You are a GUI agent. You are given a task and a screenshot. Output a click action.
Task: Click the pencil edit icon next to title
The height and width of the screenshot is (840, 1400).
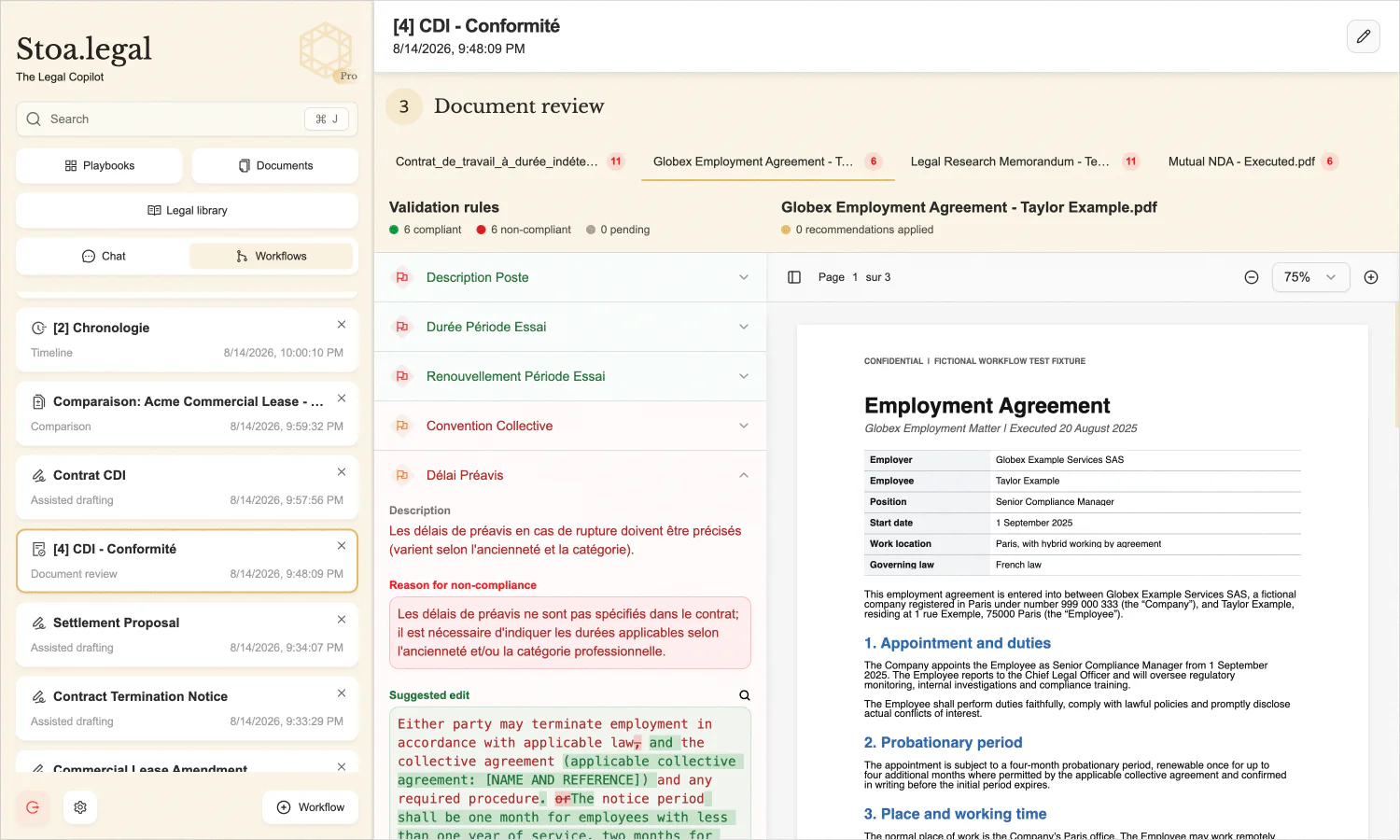1363,36
